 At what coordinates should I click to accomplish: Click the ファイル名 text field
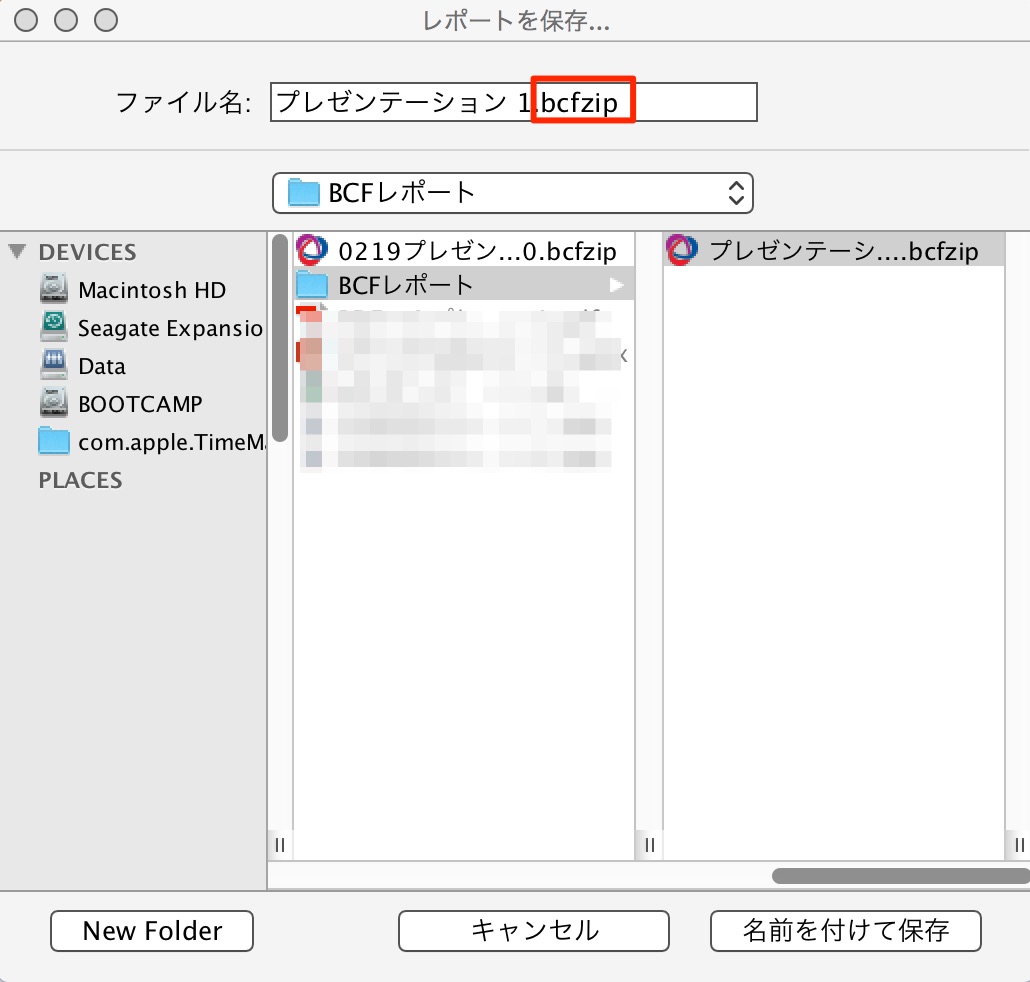(x=514, y=102)
